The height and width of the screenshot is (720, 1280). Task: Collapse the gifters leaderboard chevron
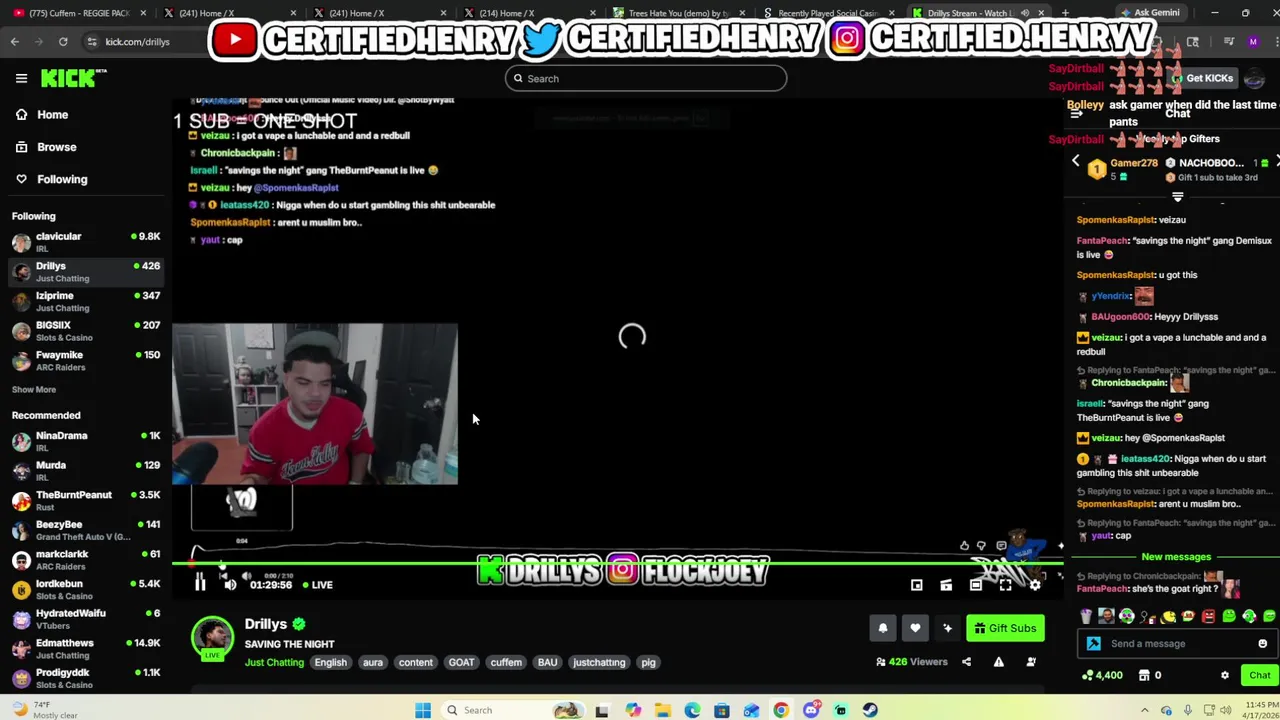point(1177,197)
